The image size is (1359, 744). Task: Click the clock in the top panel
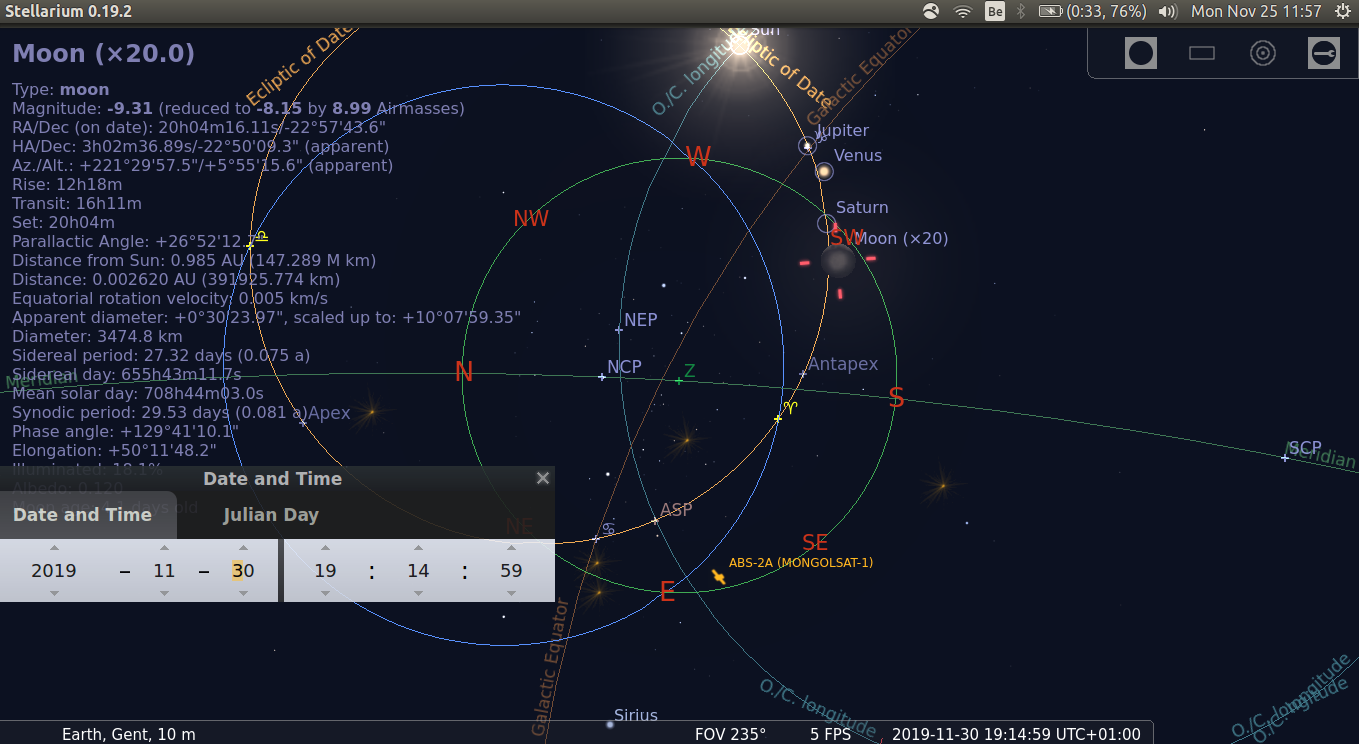click(x=1256, y=12)
